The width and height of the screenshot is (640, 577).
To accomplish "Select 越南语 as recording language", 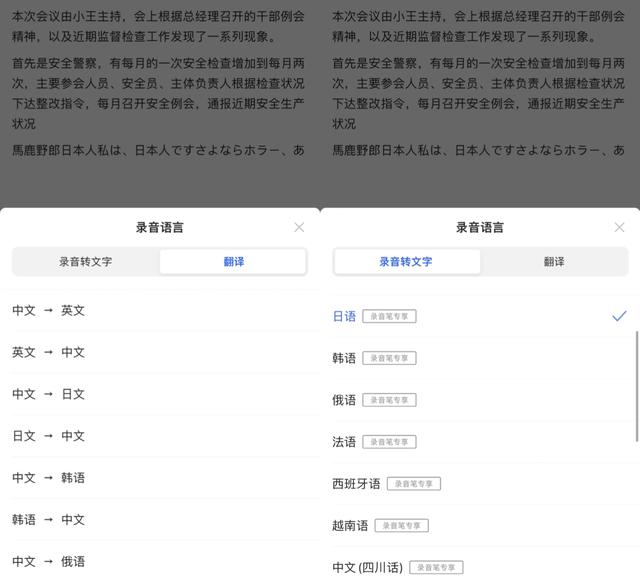I will click(x=480, y=526).
